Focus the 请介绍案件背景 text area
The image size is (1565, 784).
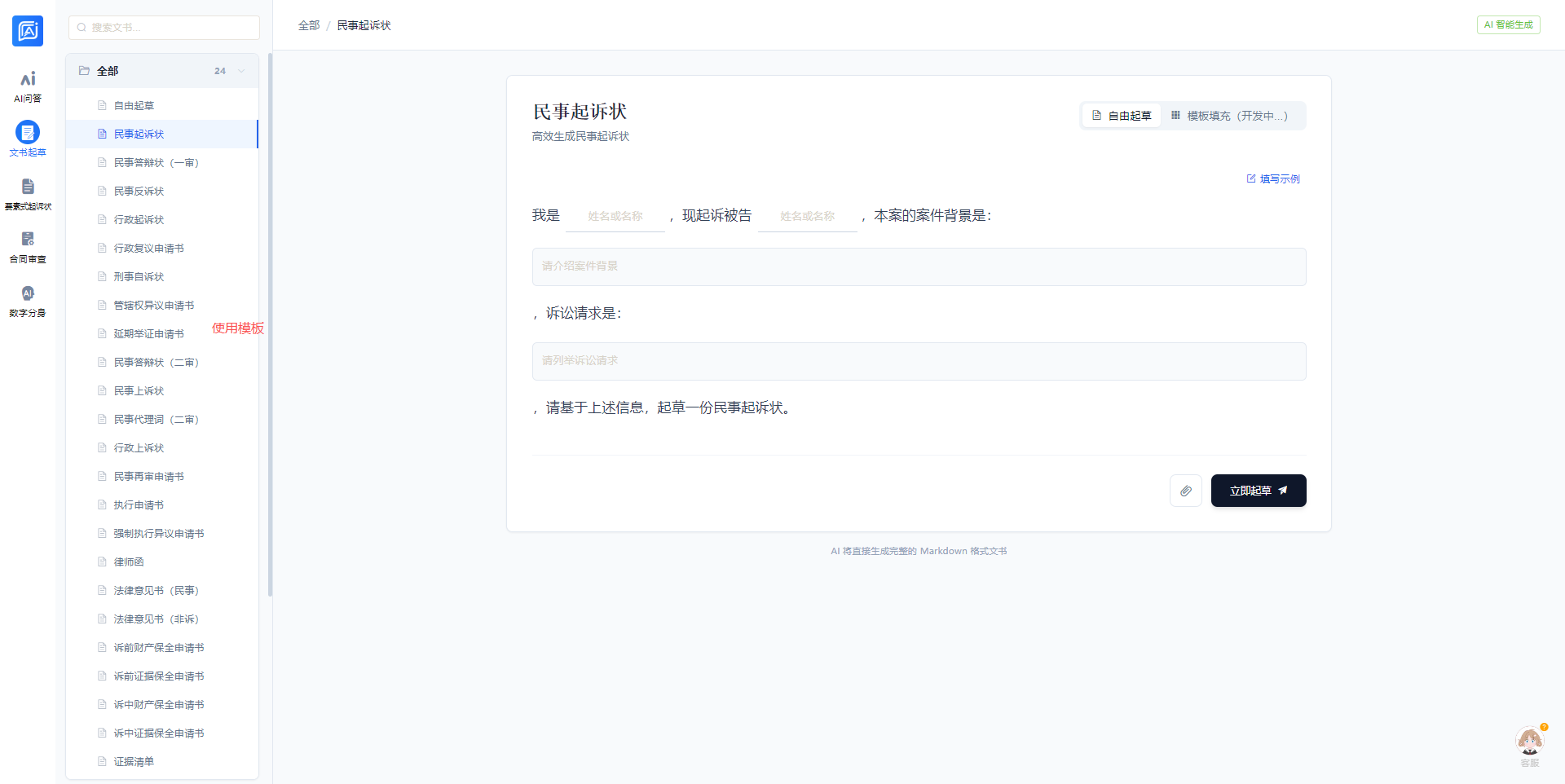tap(919, 266)
